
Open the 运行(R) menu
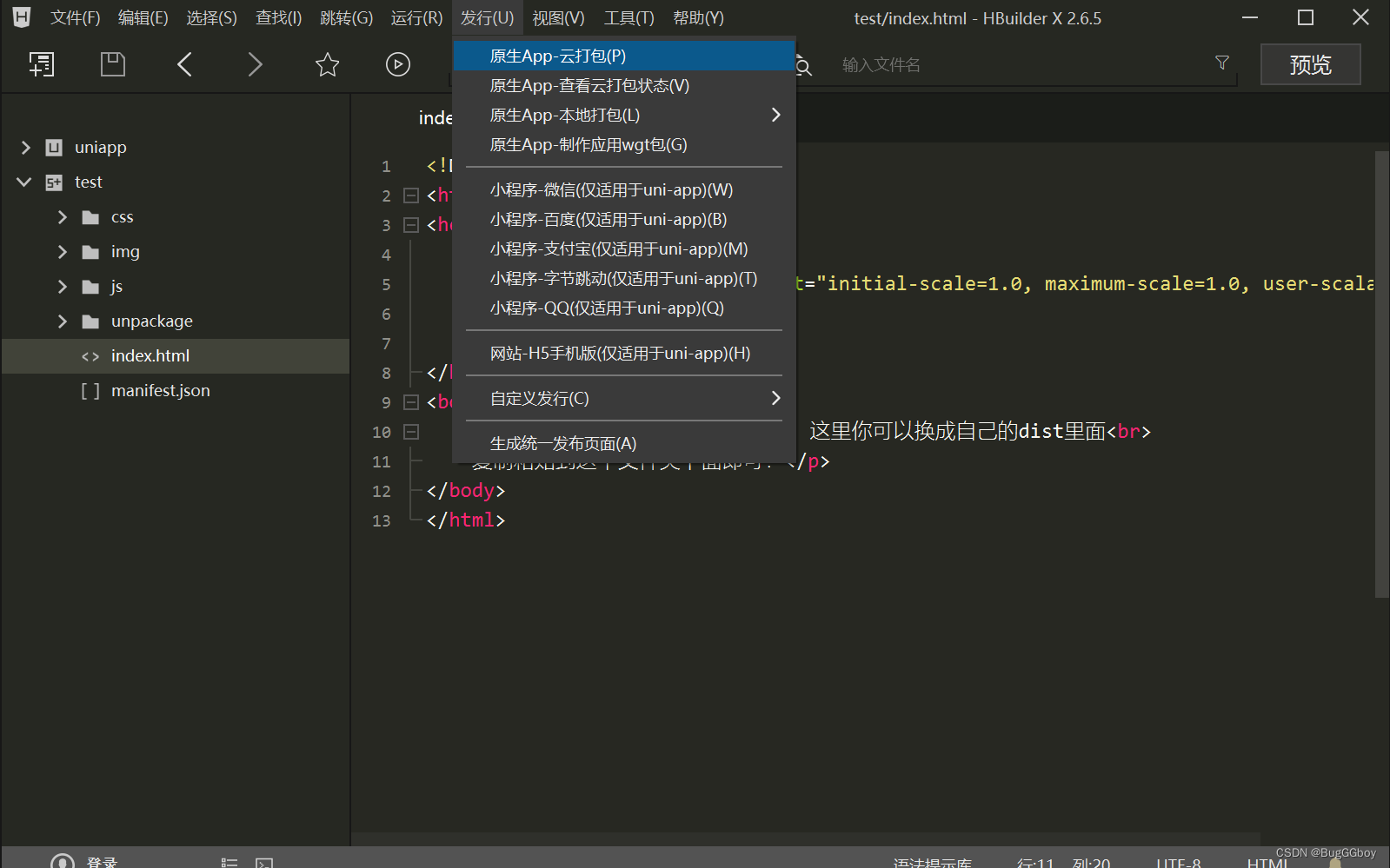click(417, 18)
